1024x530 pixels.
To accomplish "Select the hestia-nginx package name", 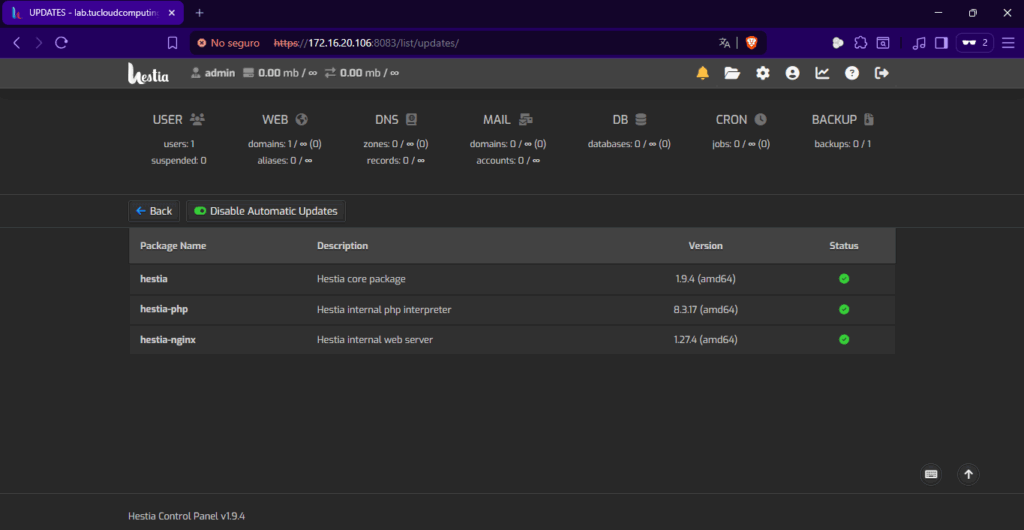I will 168,339.
